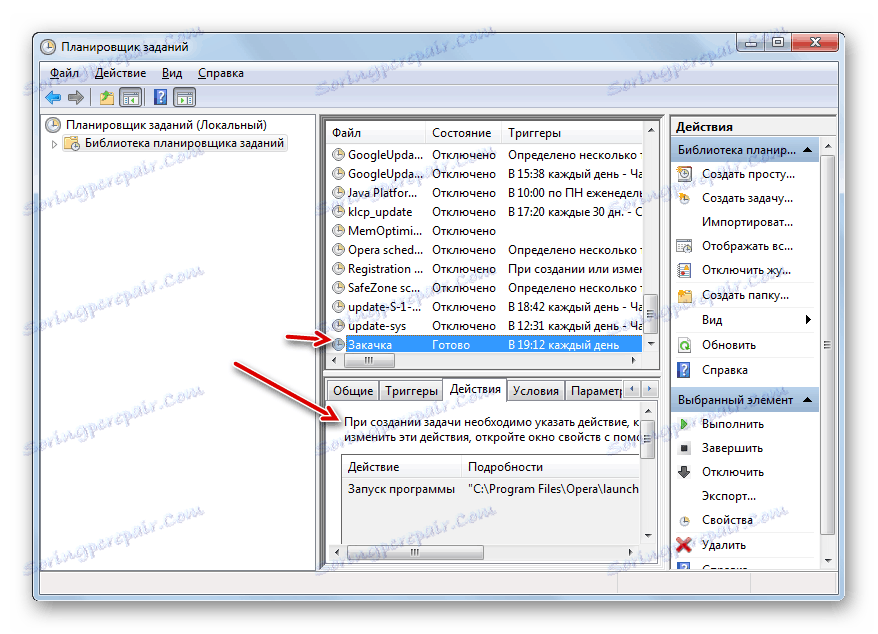The width and height of the screenshot is (878, 634).
Task: Select the update-S-1-... task row
Action: coord(485,307)
